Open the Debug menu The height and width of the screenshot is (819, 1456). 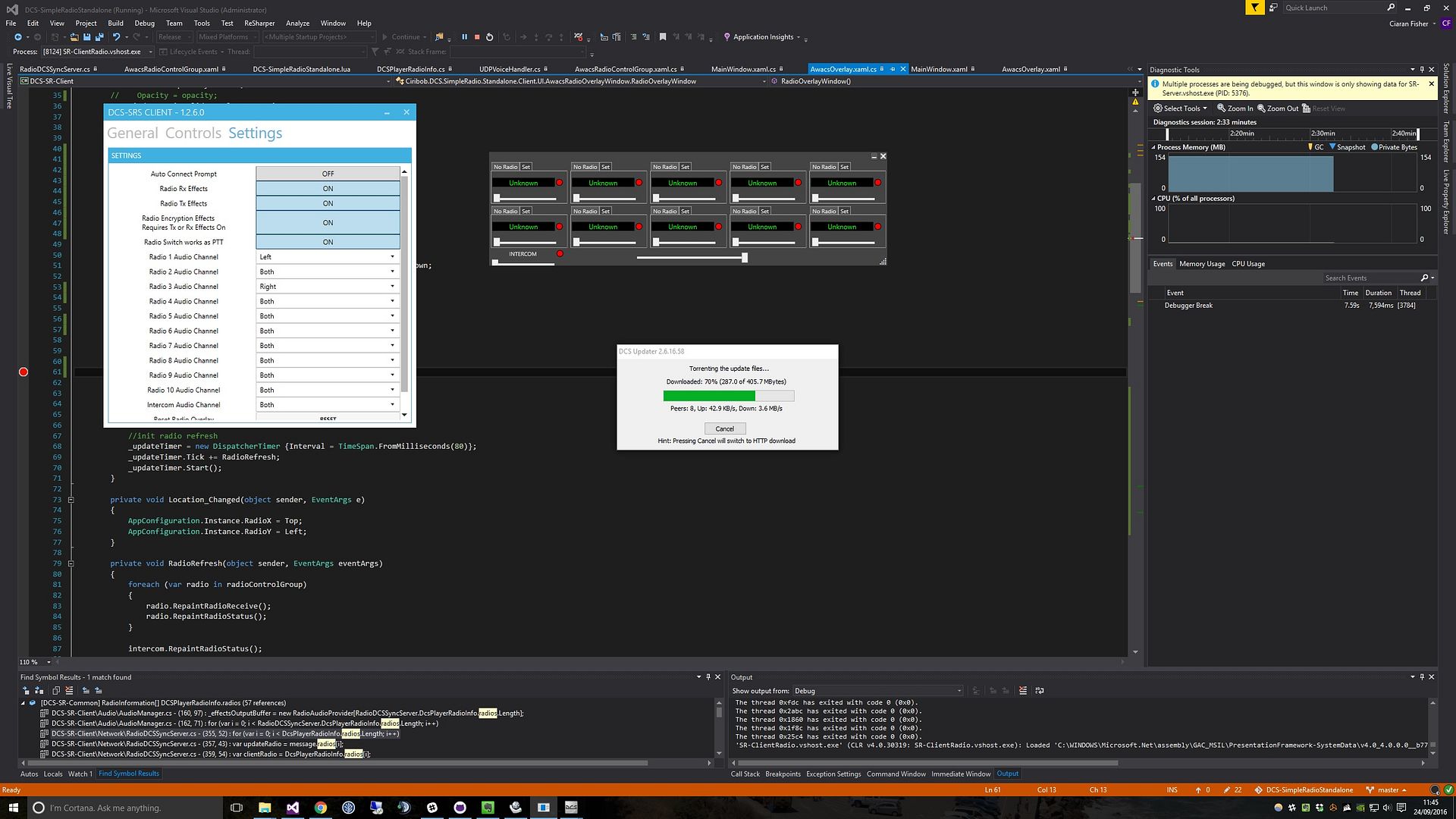coord(144,23)
